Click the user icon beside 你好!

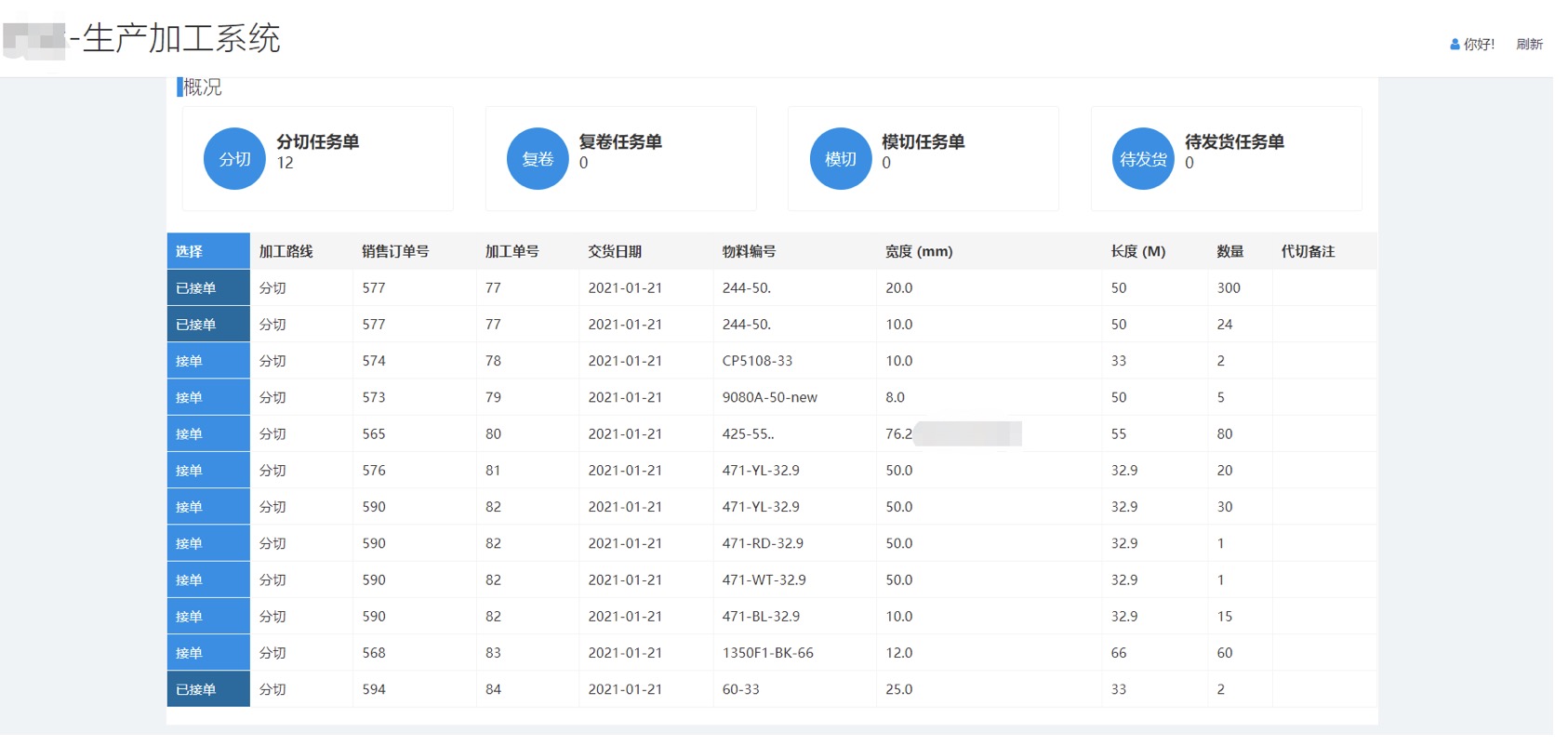point(1455,44)
